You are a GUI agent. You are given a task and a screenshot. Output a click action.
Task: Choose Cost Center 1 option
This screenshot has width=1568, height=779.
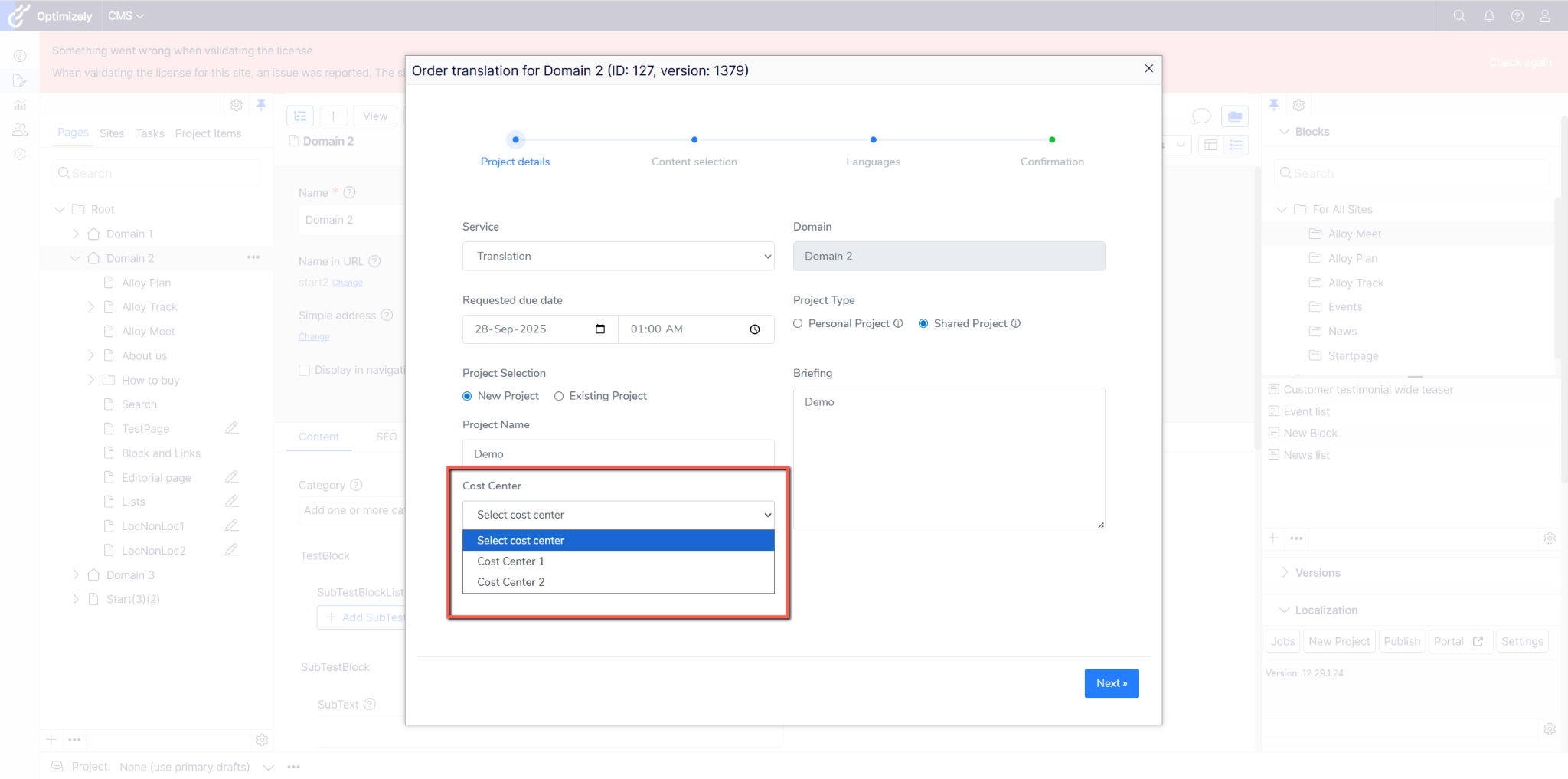pyautogui.click(x=619, y=561)
